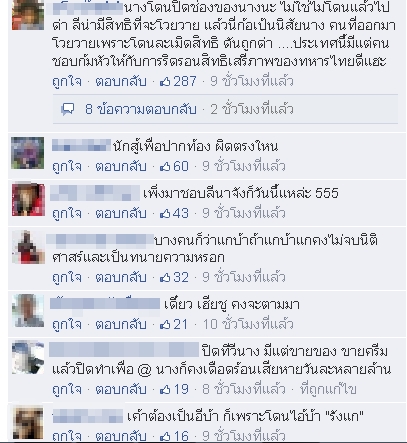Click the speech bubble icon beside 8 replies
The image size is (407, 443).
pyautogui.click(x=68, y=109)
